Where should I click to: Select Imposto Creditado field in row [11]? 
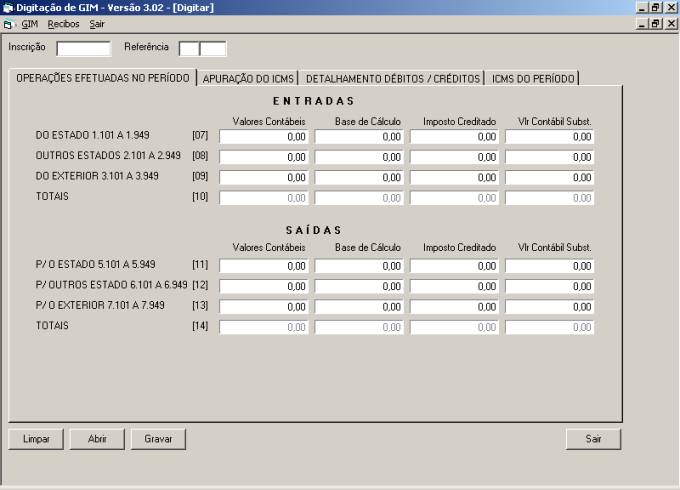pos(454,266)
